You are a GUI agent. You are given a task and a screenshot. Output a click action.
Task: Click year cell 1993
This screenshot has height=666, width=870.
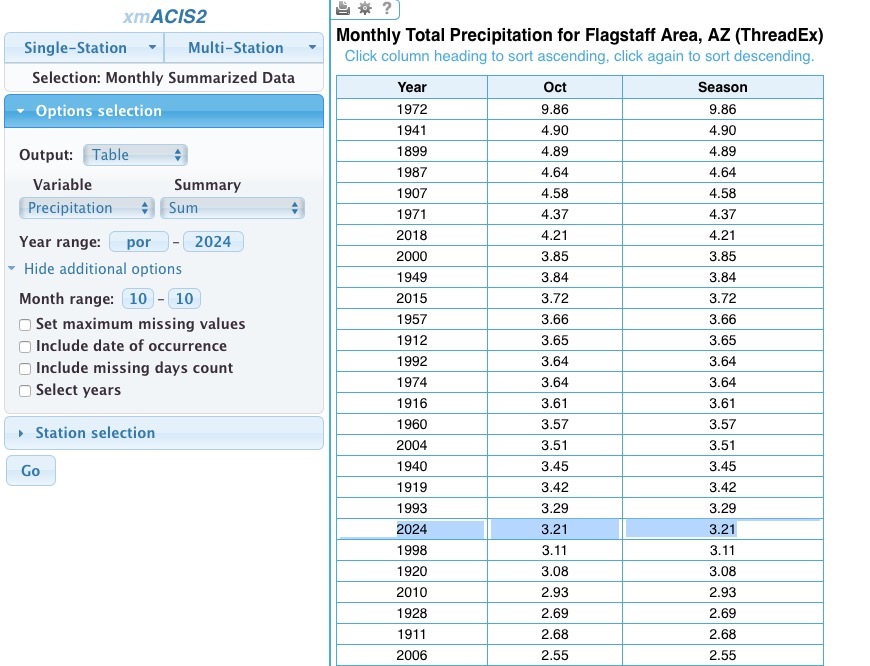[412, 508]
